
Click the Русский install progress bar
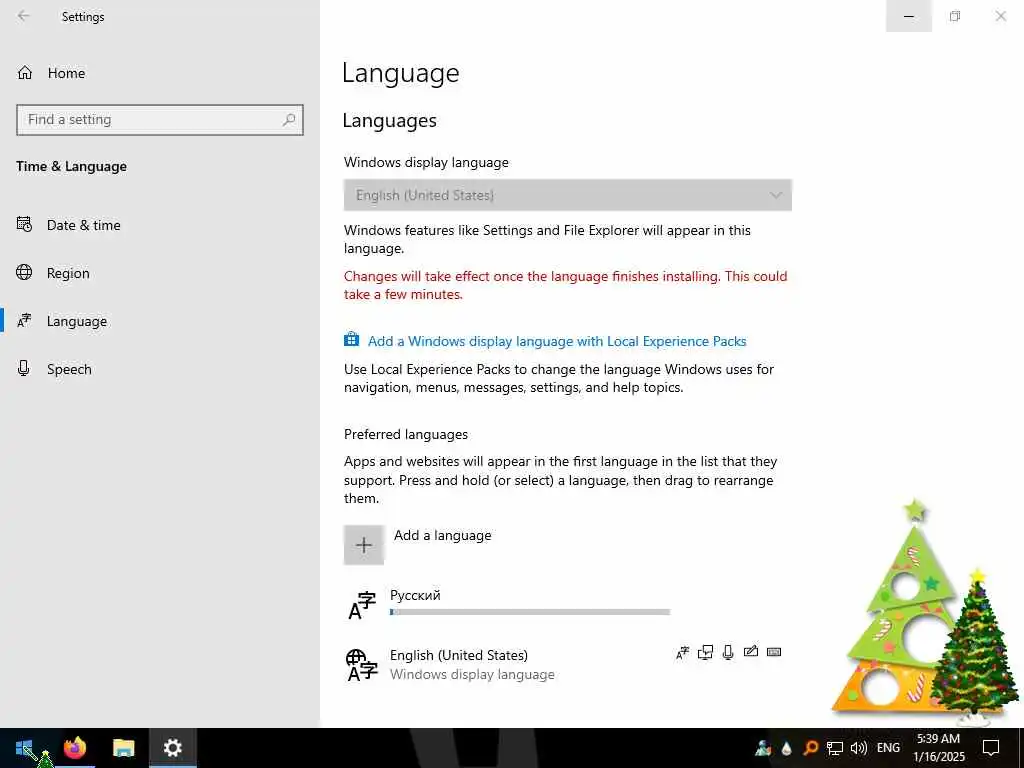(x=530, y=612)
